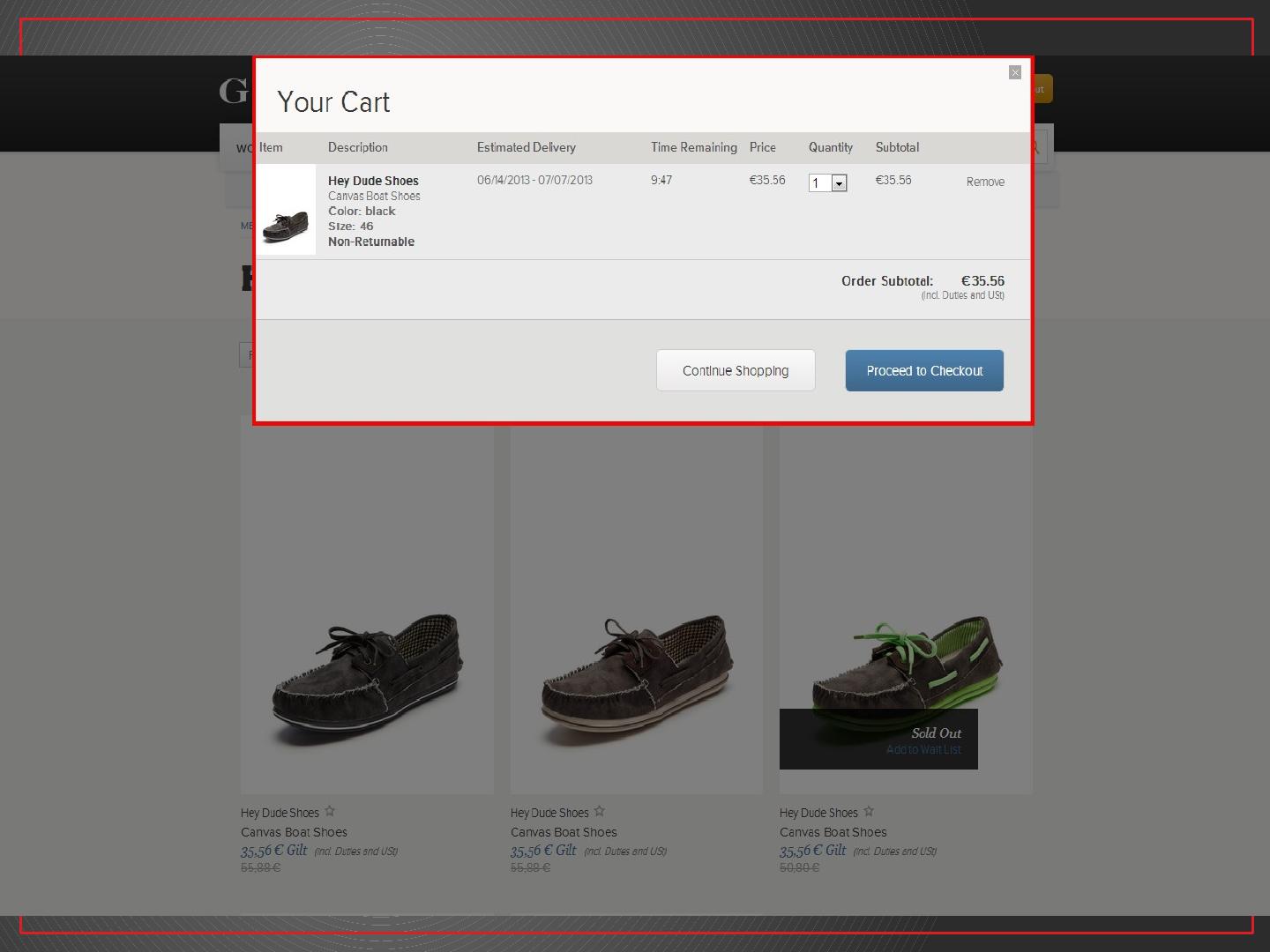Click the Continue Shopping button
Image resolution: width=1270 pixels, height=952 pixels.
735,370
